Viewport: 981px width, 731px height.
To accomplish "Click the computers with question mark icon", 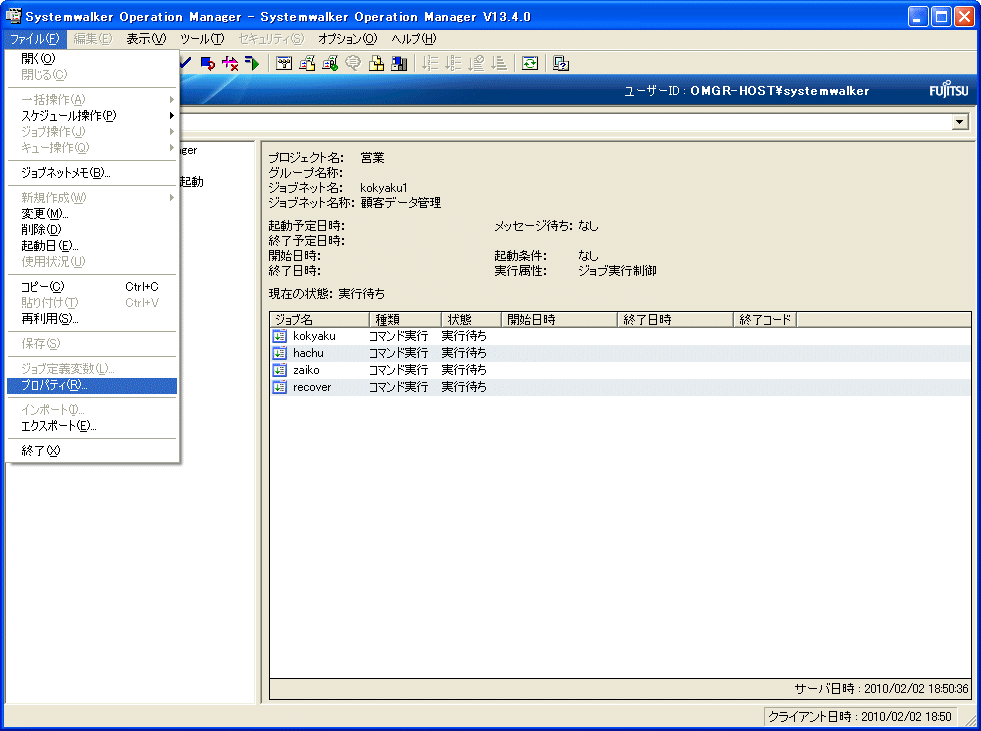I will tap(561, 63).
